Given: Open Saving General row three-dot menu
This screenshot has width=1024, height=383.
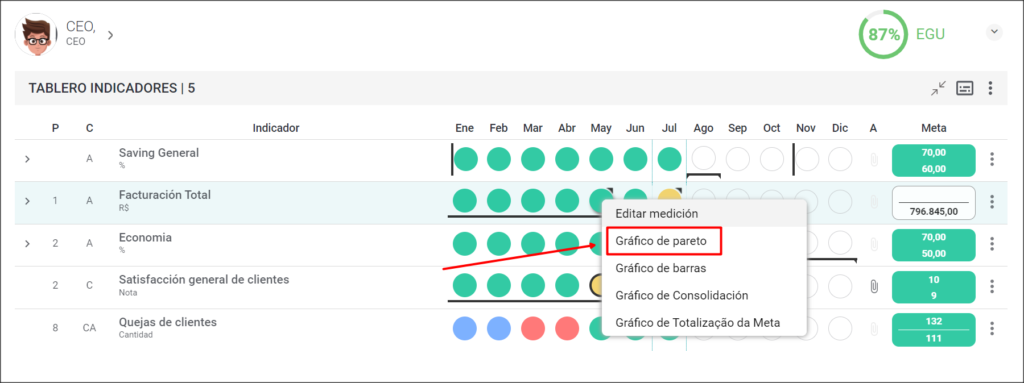Looking at the screenshot, I should point(992,159).
